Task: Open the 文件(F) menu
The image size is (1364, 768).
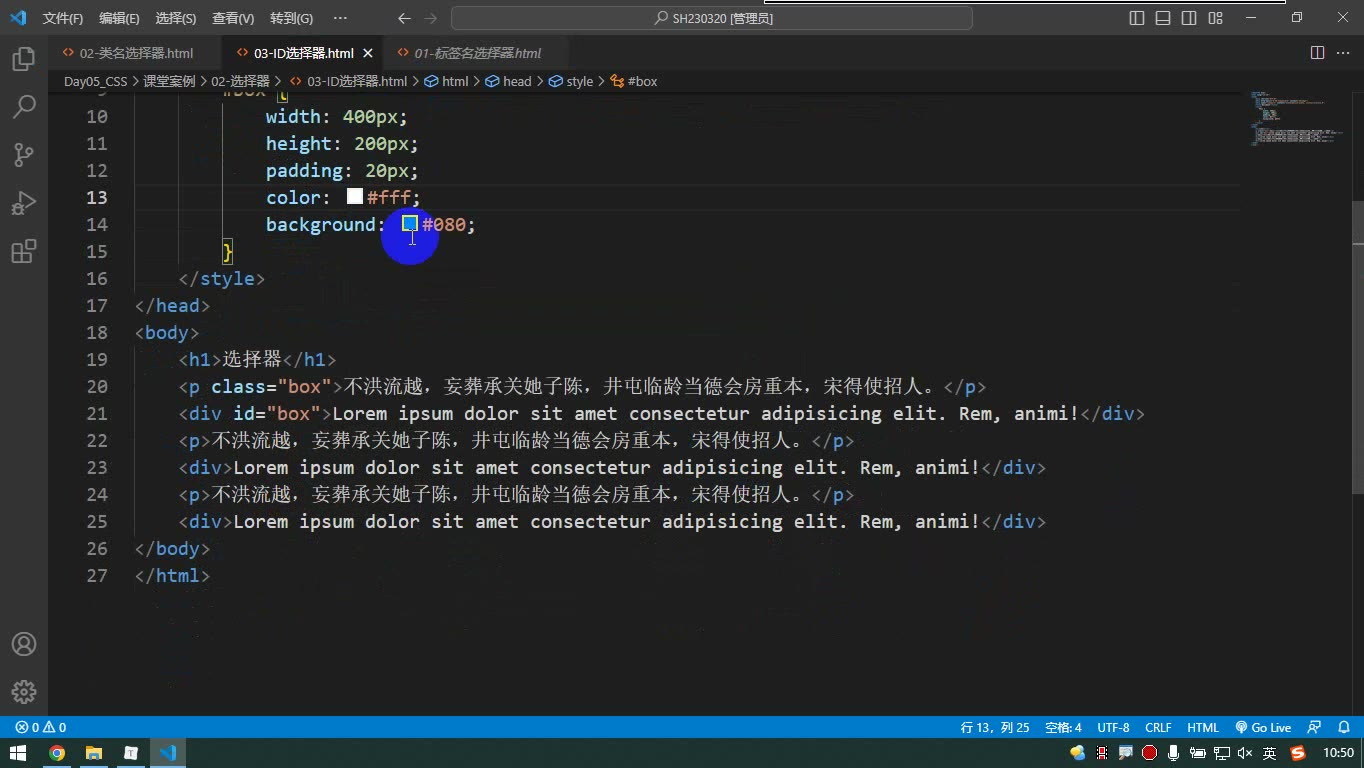Action: [63, 18]
